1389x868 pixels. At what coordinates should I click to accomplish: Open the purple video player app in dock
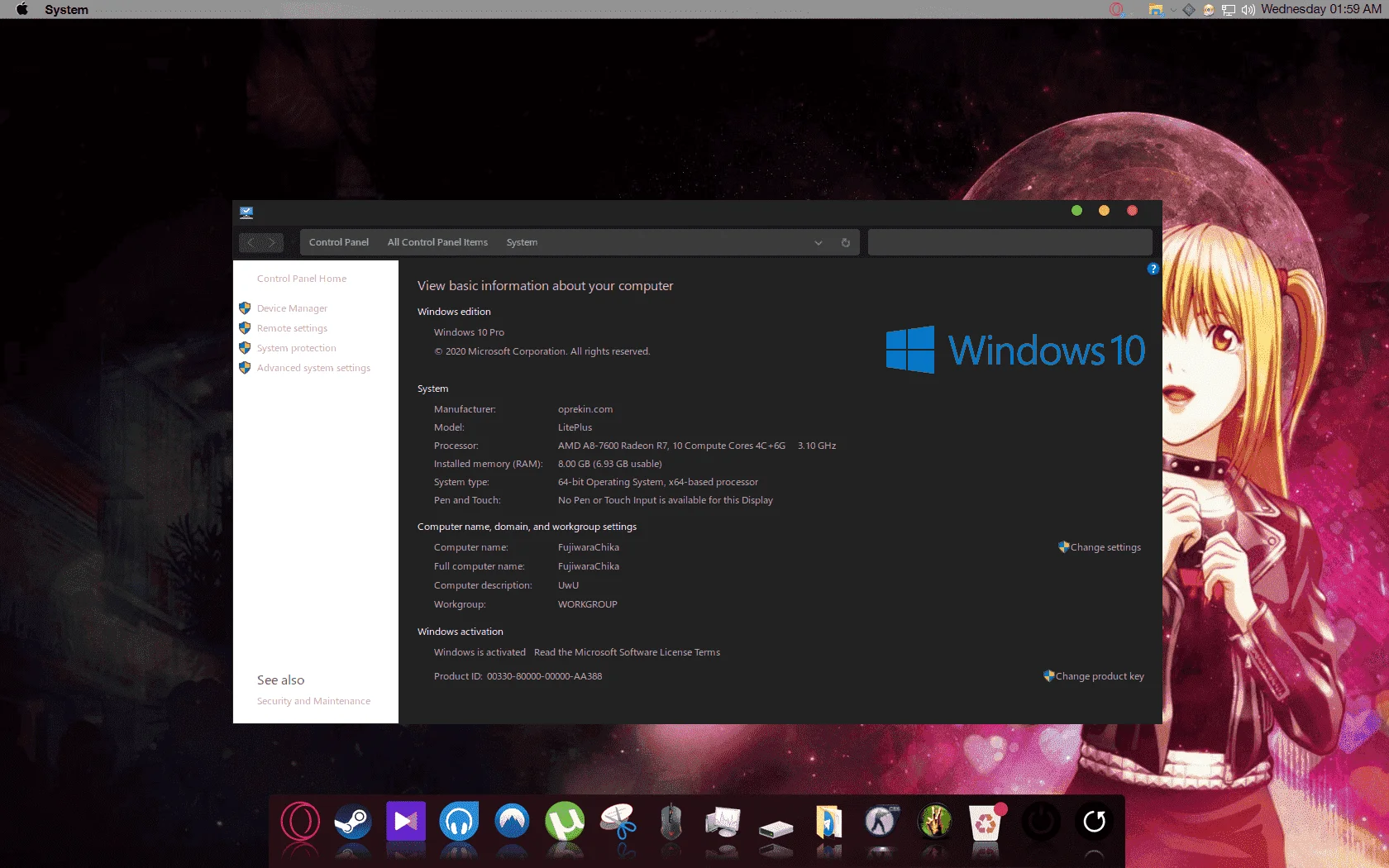406,822
